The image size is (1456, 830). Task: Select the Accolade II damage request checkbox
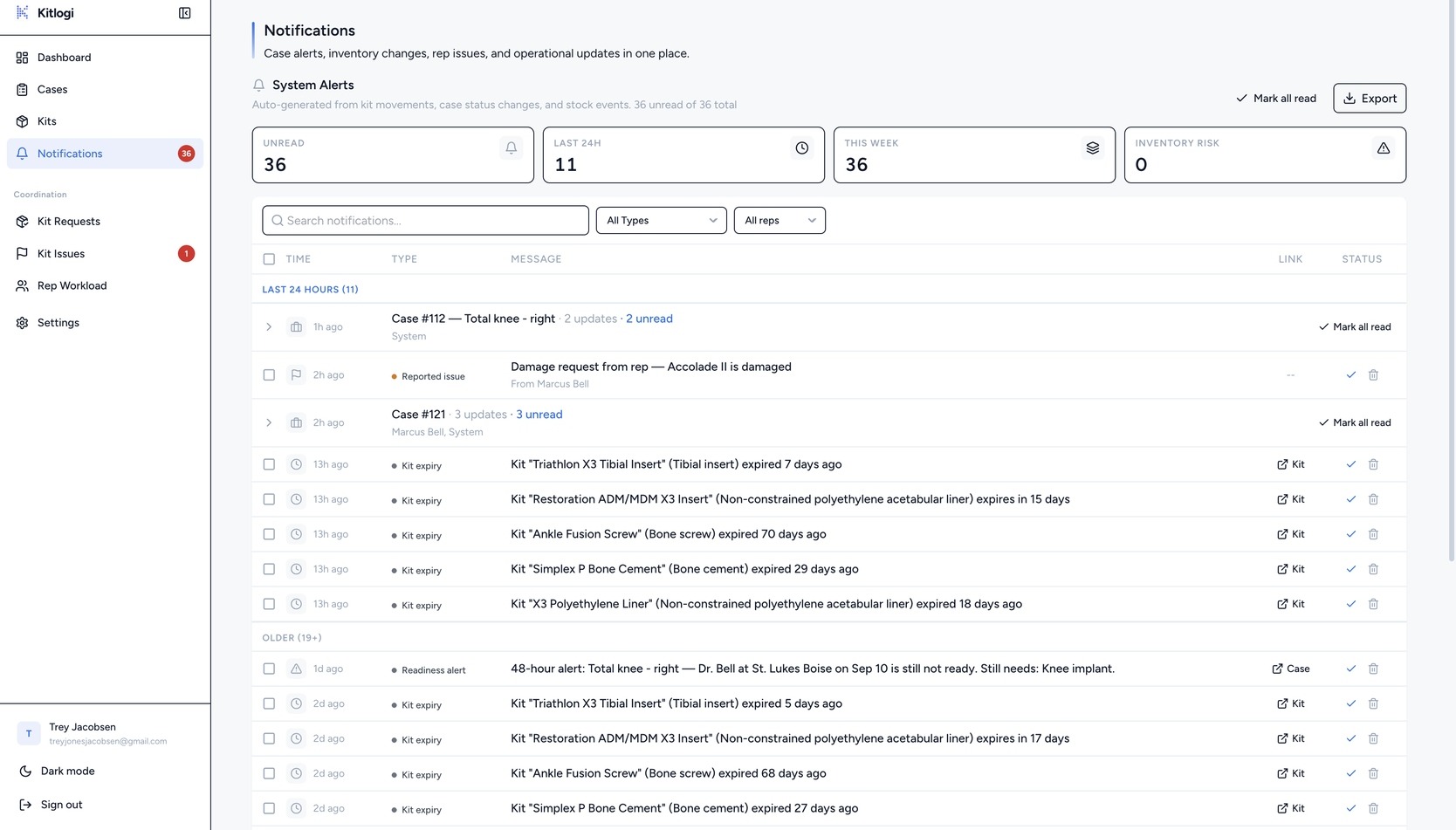[x=269, y=375]
